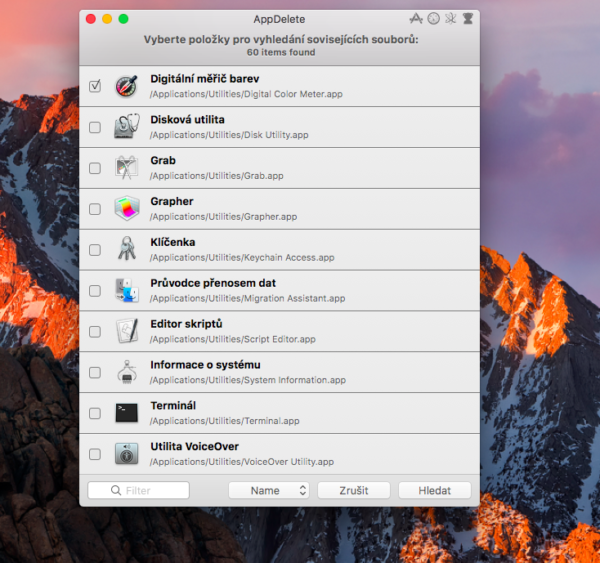Check the box for Grab
The width and height of the screenshot is (600, 563).
click(x=95, y=168)
